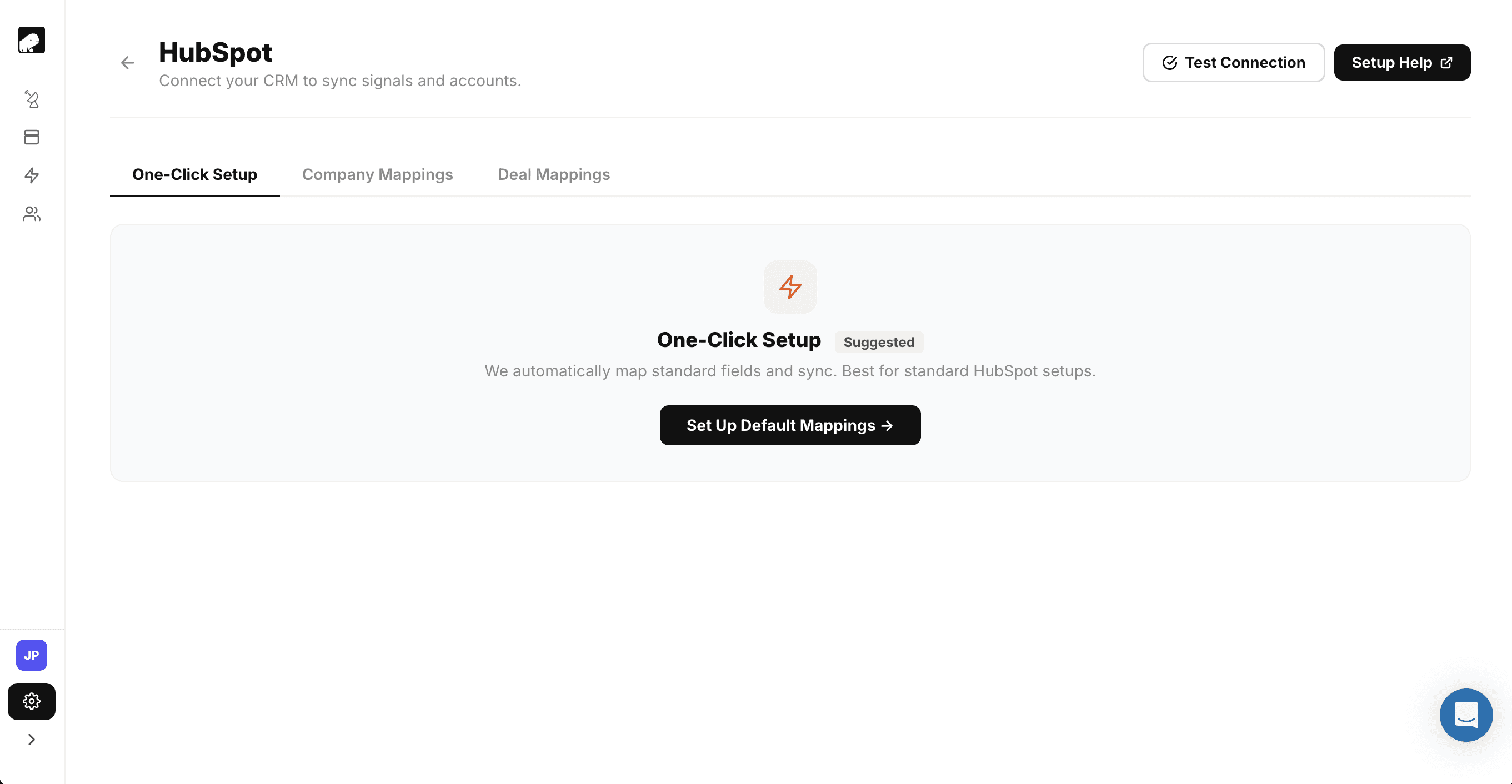Click the Suggested badge
The image size is (1512, 784).
pos(879,342)
